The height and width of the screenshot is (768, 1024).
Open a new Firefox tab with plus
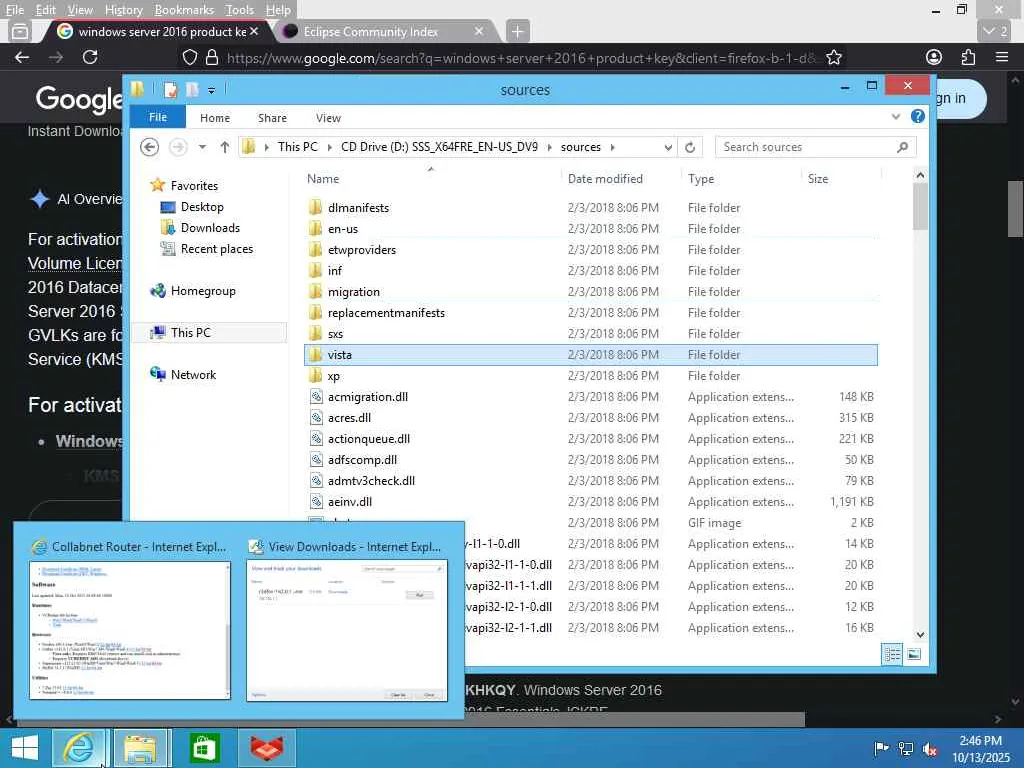517,31
